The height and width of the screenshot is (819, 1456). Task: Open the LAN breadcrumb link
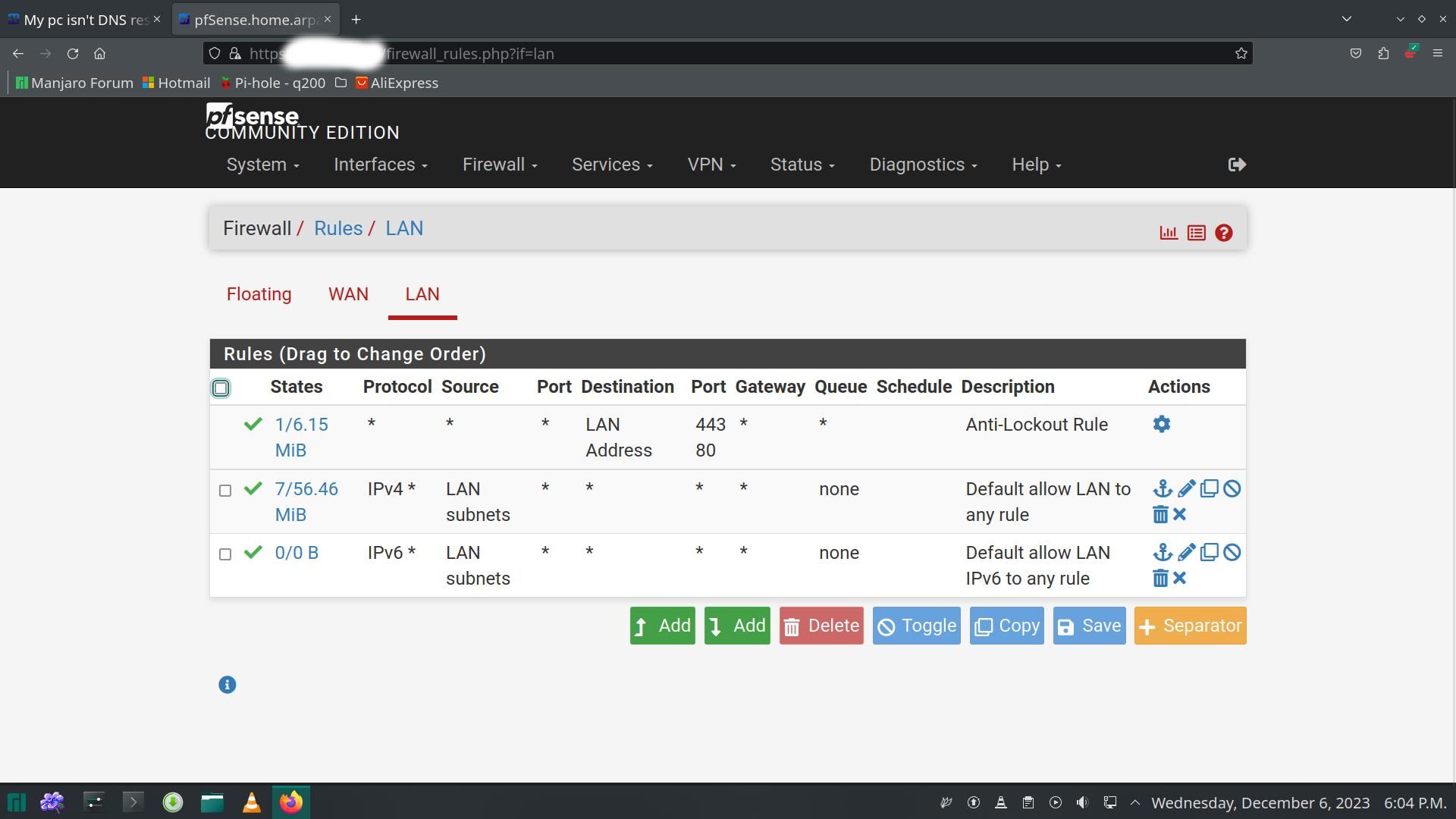(404, 228)
